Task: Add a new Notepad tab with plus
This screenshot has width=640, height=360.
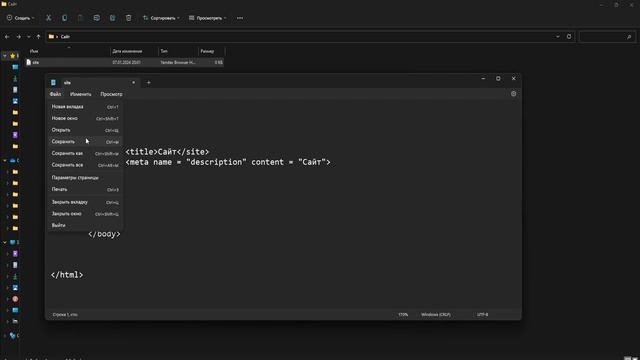Action: (149, 82)
